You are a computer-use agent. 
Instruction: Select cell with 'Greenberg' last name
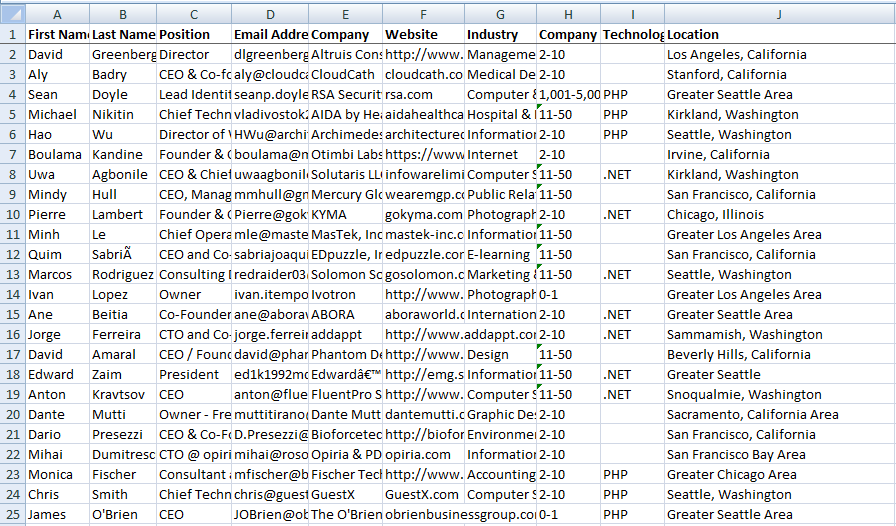point(123,54)
